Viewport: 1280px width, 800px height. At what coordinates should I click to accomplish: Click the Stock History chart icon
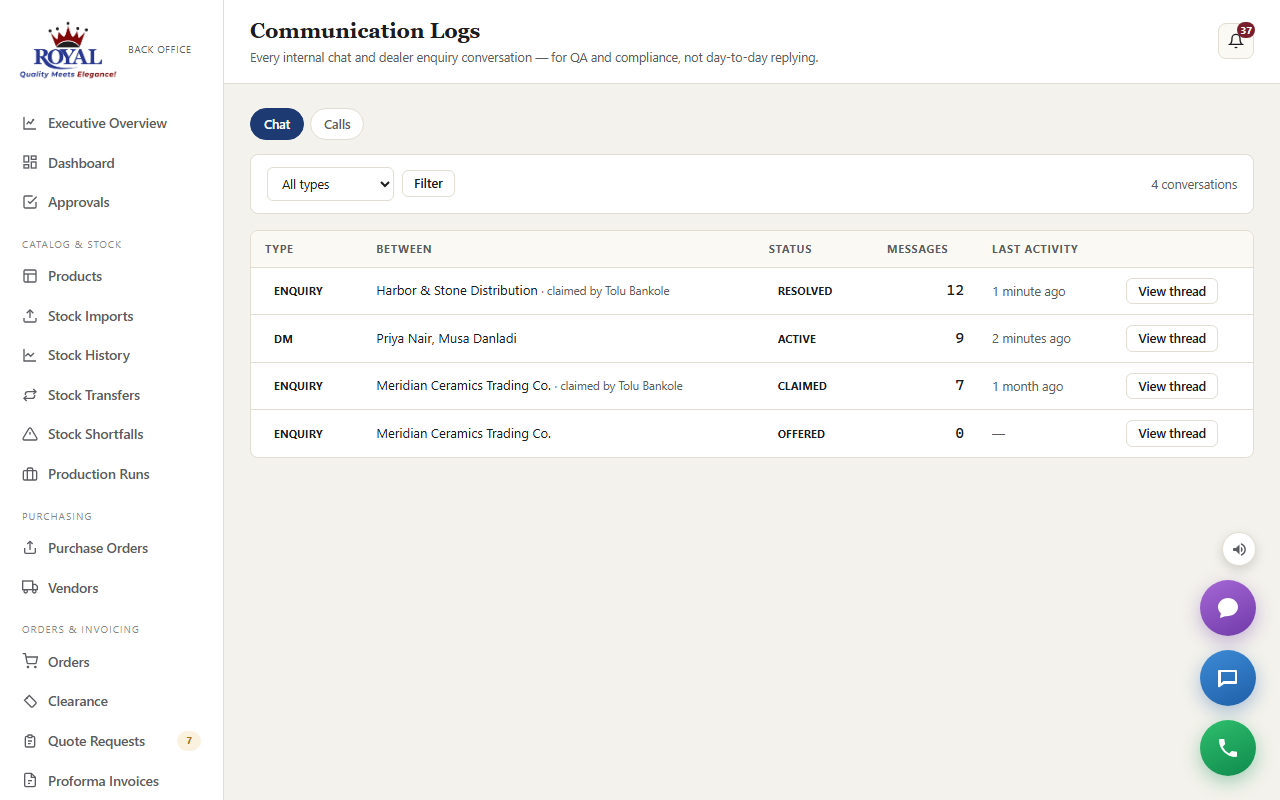coord(30,355)
